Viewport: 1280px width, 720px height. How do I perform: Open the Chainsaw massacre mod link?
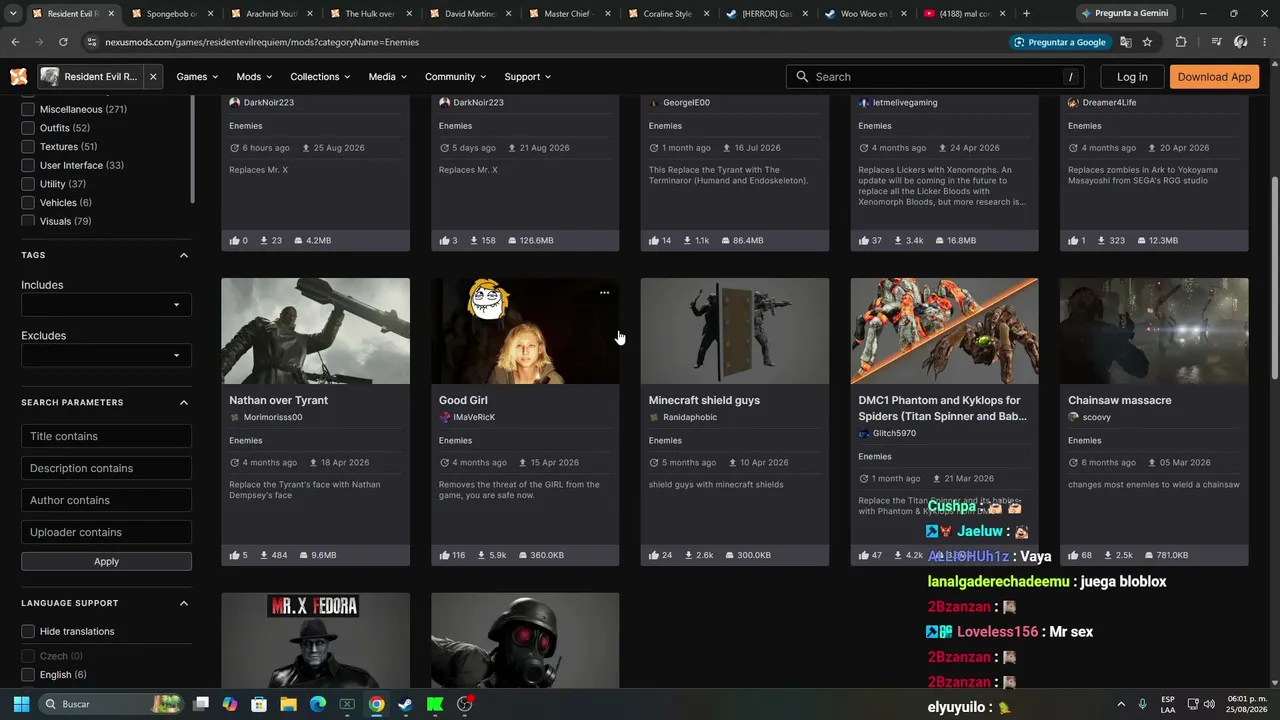click(x=1119, y=400)
